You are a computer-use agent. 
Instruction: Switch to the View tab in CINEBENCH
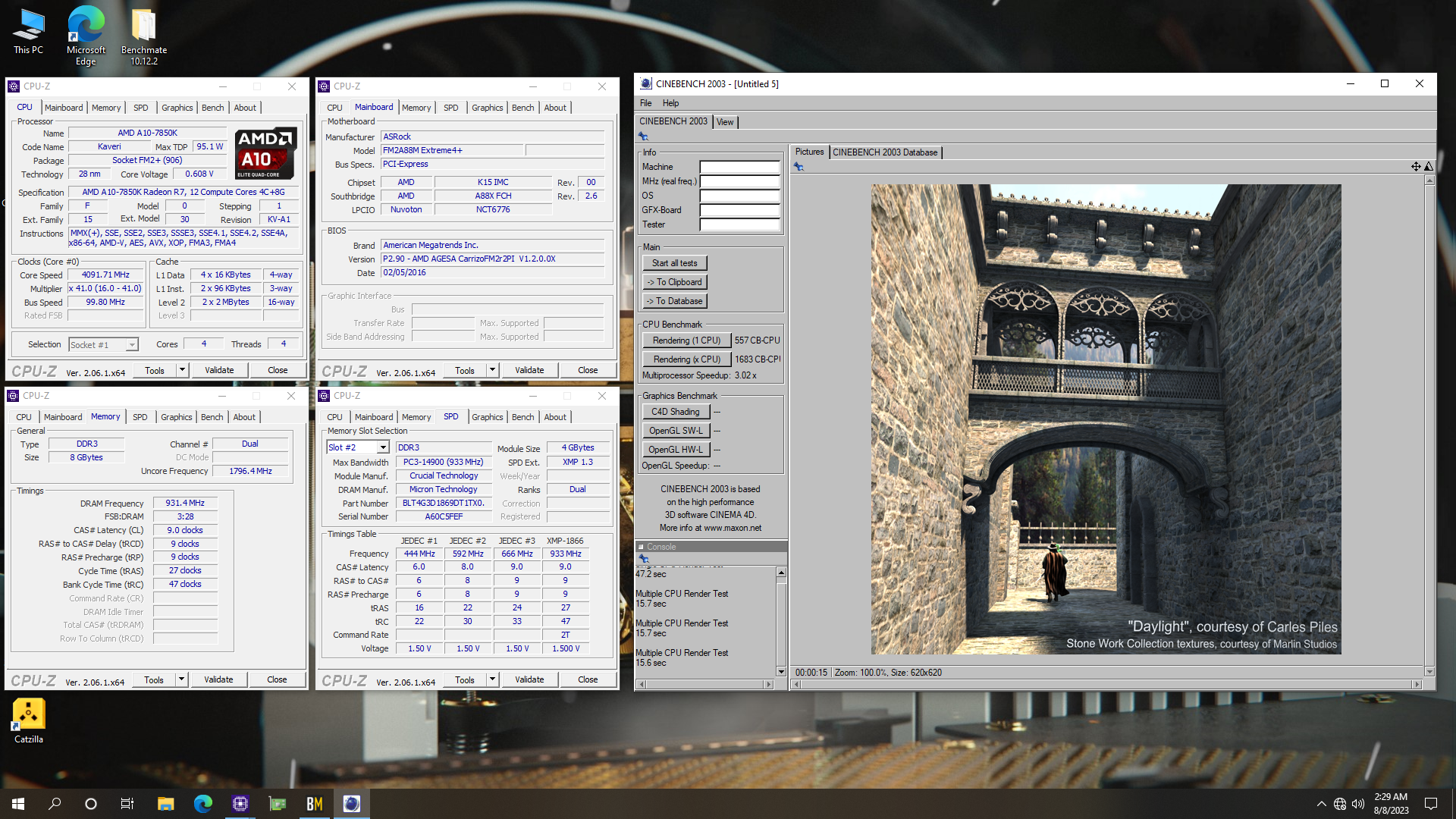coord(725,122)
